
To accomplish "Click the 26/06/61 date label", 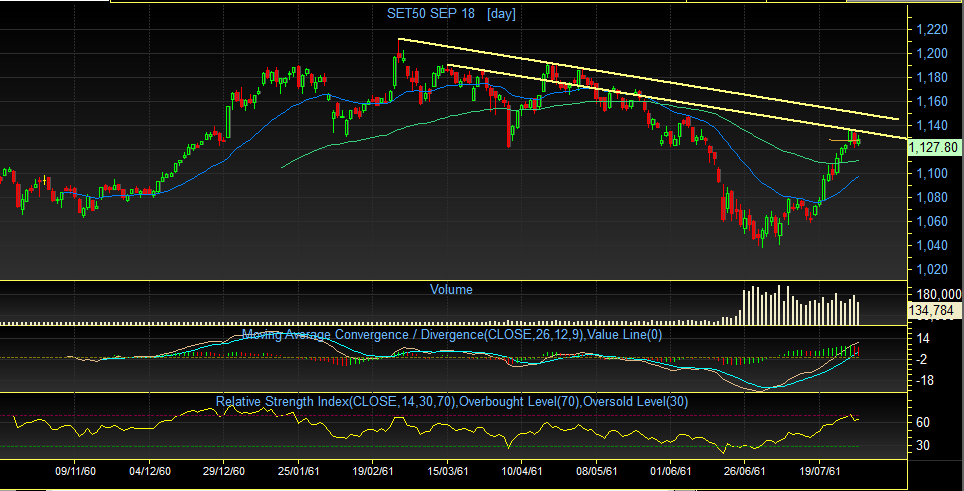I will point(745,471).
